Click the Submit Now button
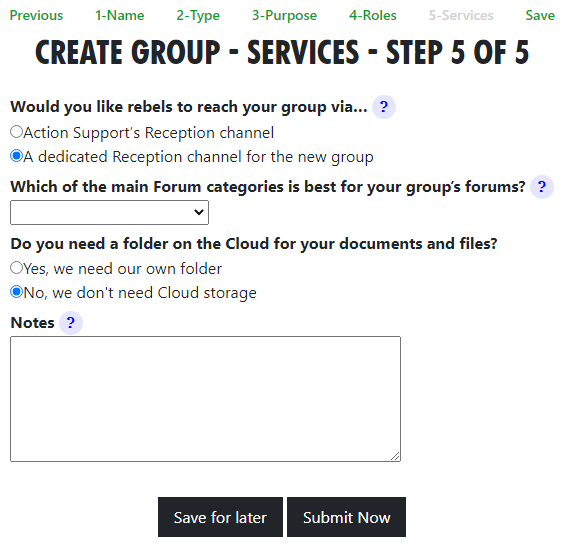572x553 pixels. (347, 517)
